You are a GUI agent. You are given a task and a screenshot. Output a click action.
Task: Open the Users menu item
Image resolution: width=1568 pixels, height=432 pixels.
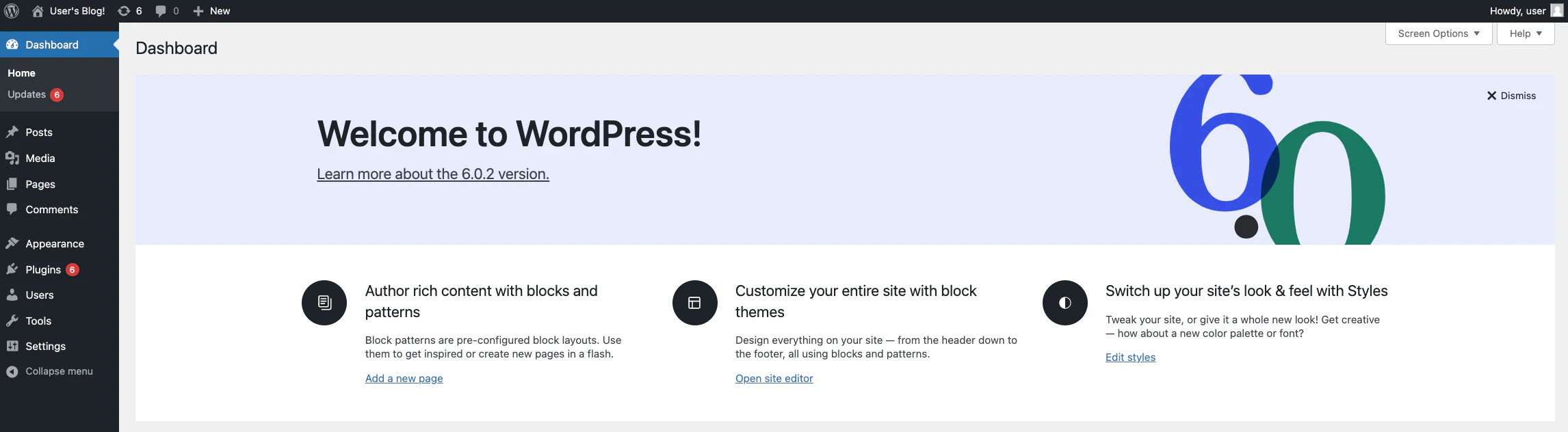coord(40,295)
